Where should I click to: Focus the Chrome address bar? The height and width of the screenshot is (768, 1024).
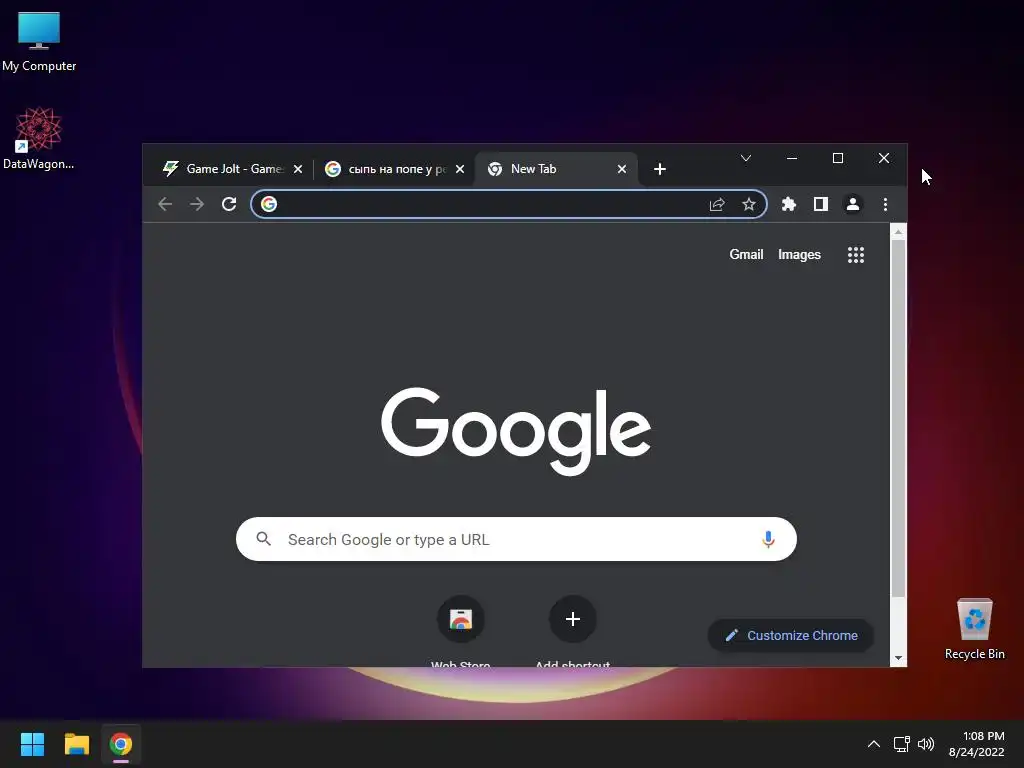[x=509, y=204]
